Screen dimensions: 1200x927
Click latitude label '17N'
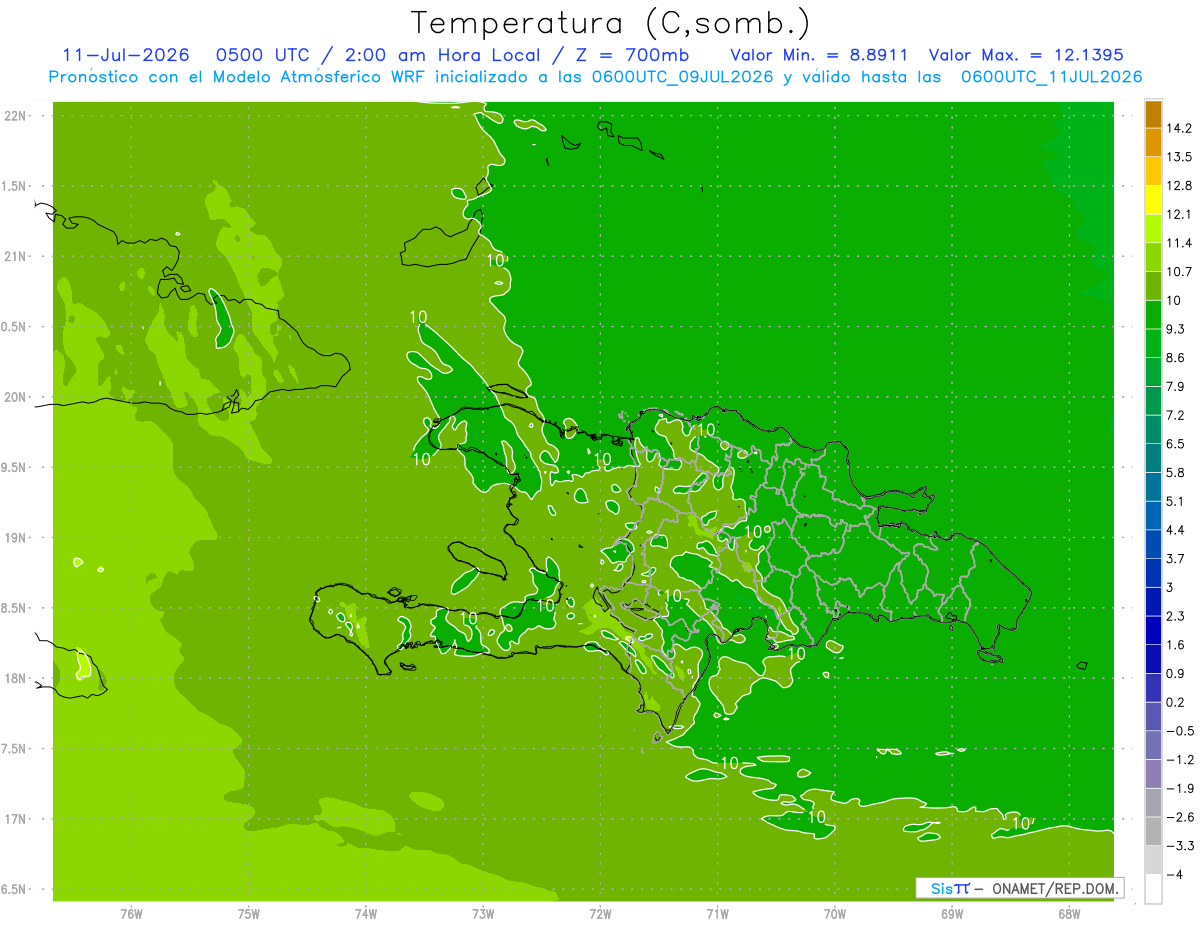pos(15,819)
